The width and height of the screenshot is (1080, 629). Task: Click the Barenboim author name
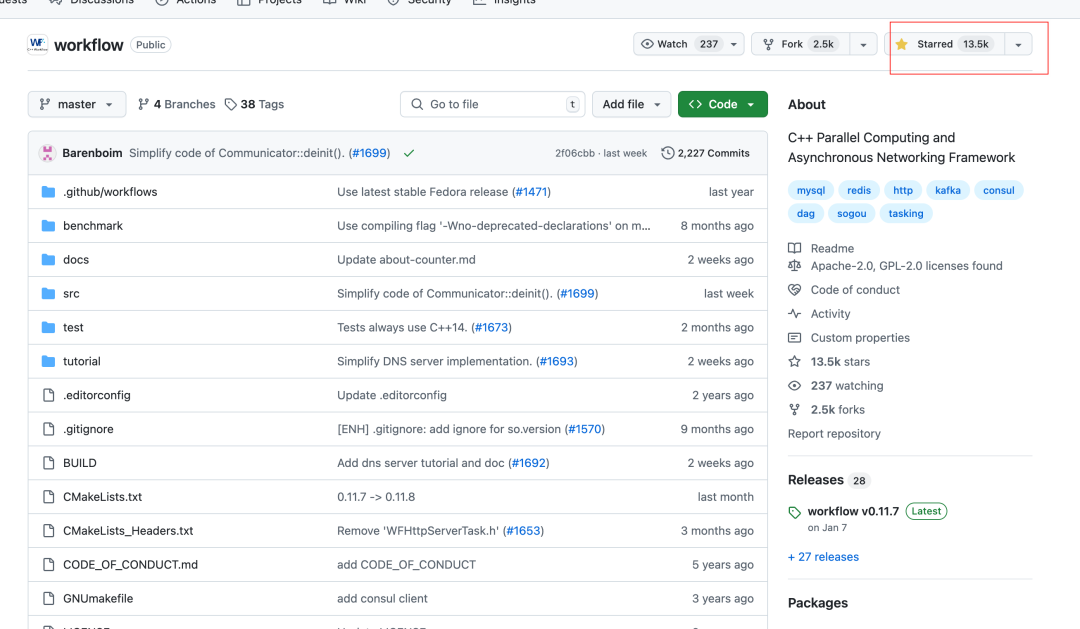tap(92, 153)
